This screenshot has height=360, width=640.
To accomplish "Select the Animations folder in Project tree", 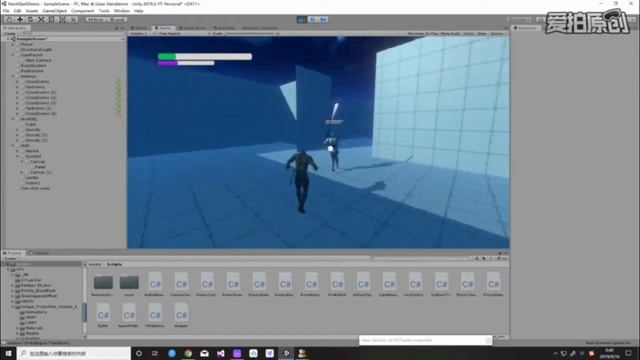I will pyautogui.click(x=36, y=312).
